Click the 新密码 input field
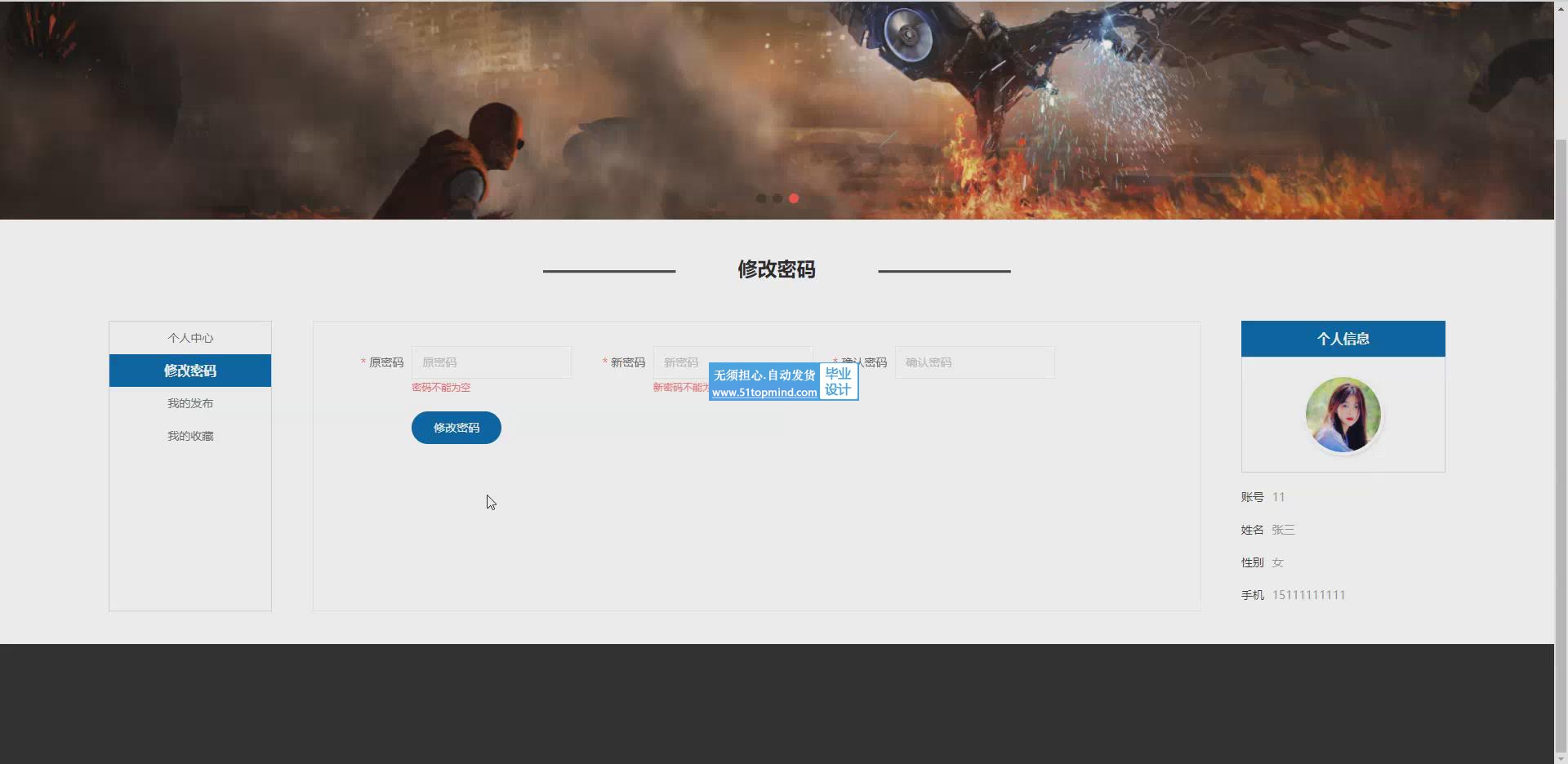Image resolution: width=1568 pixels, height=764 pixels. coord(733,362)
